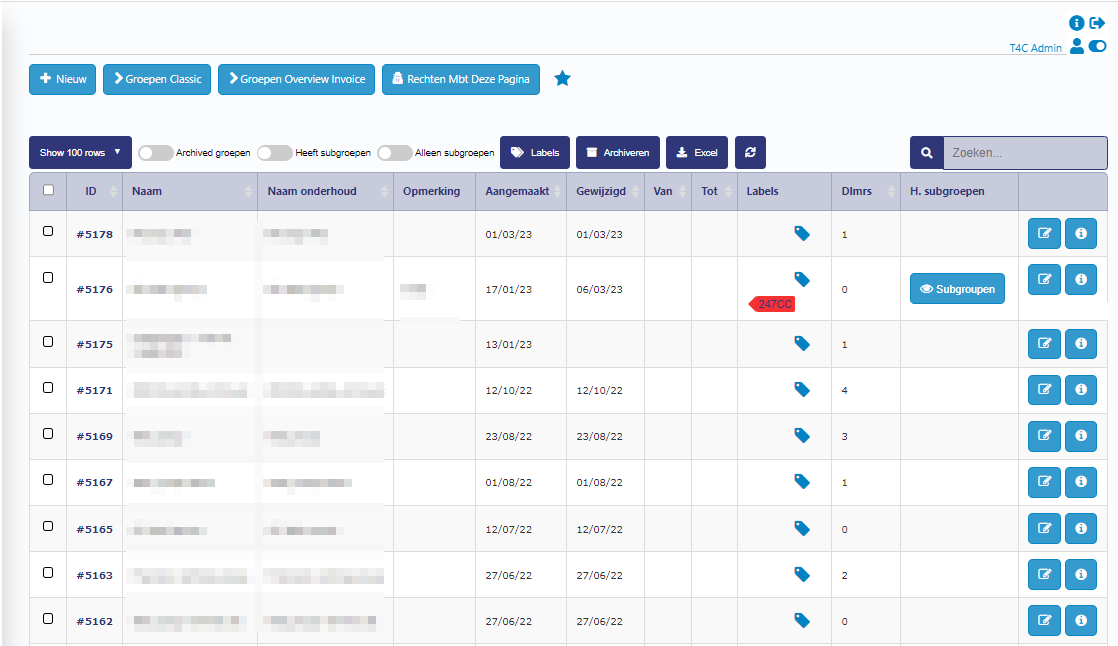The height and width of the screenshot is (646, 1118).
Task: Click the search magnifier icon
Action: [926, 153]
